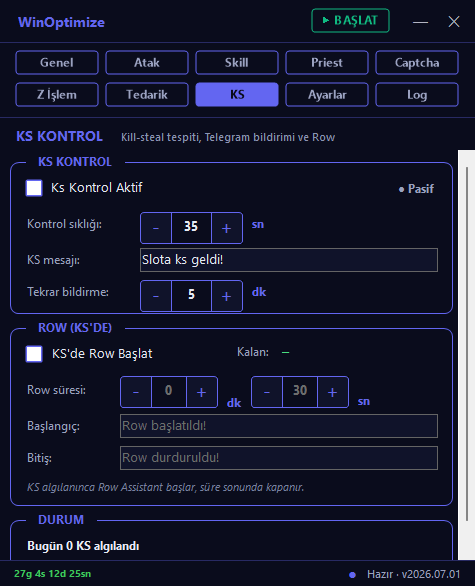475x586 pixels.
Task: Decrease Row süresi seconds value
Action: pos(267,392)
